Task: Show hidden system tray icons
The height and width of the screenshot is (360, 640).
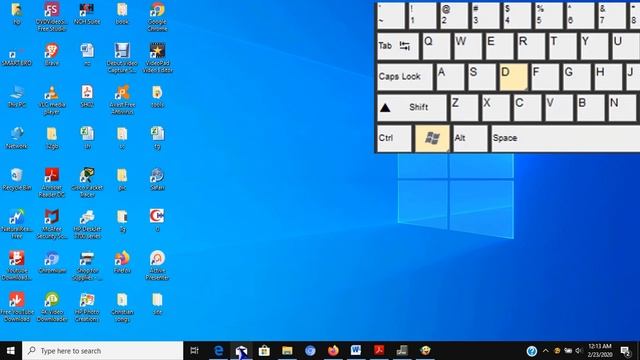Action: tap(546, 351)
